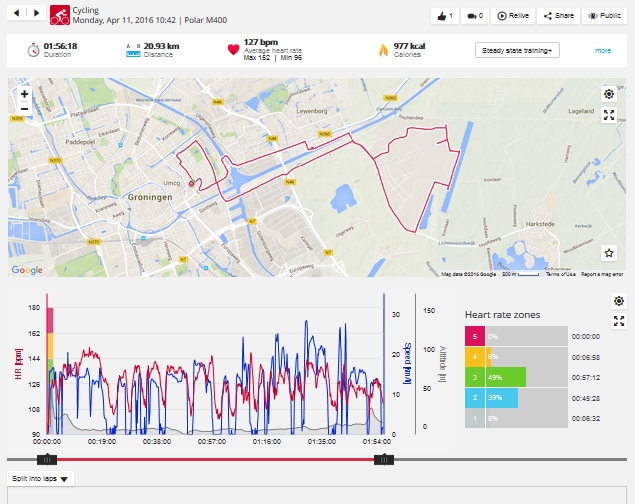Open map settings gear icon
Image resolution: width=635 pixels, height=504 pixels.
click(608, 94)
